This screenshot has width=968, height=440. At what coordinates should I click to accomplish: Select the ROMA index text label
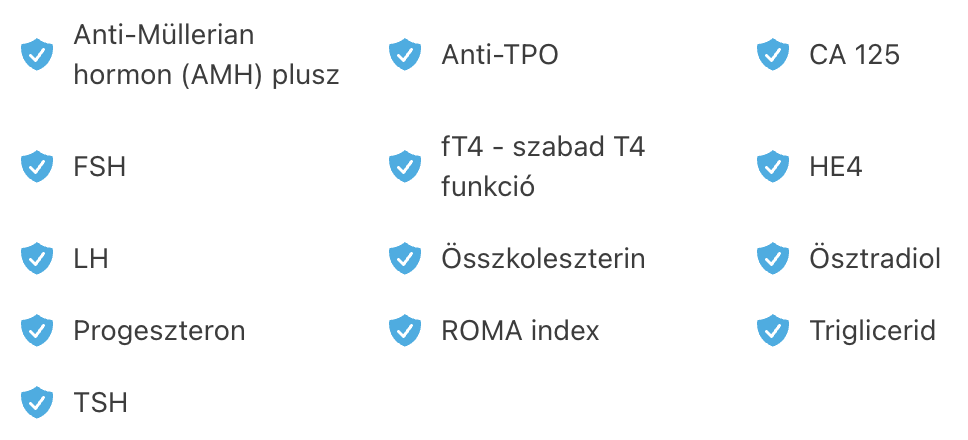520,331
